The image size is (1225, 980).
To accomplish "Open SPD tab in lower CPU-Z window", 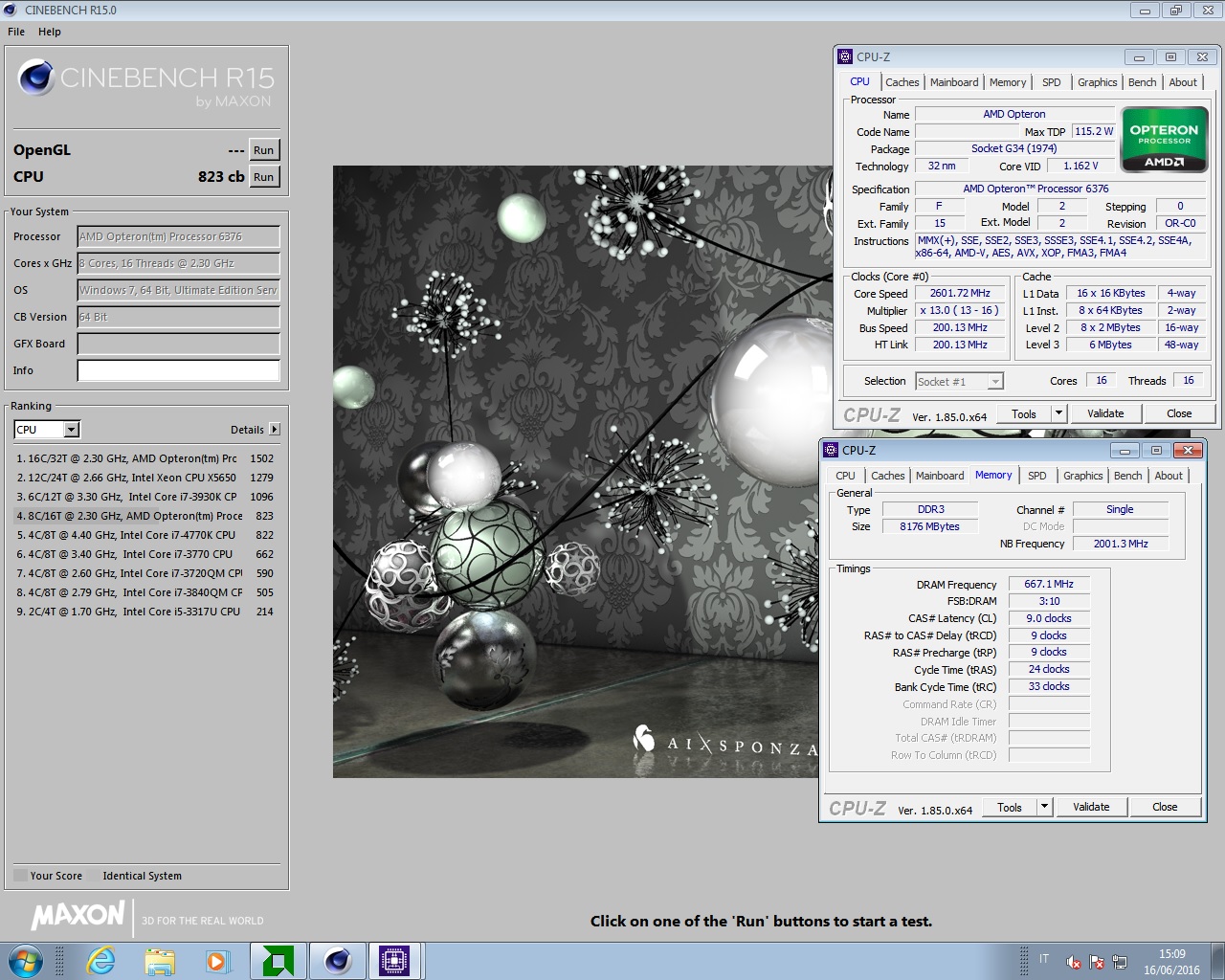I will pyautogui.click(x=1036, y=476).
